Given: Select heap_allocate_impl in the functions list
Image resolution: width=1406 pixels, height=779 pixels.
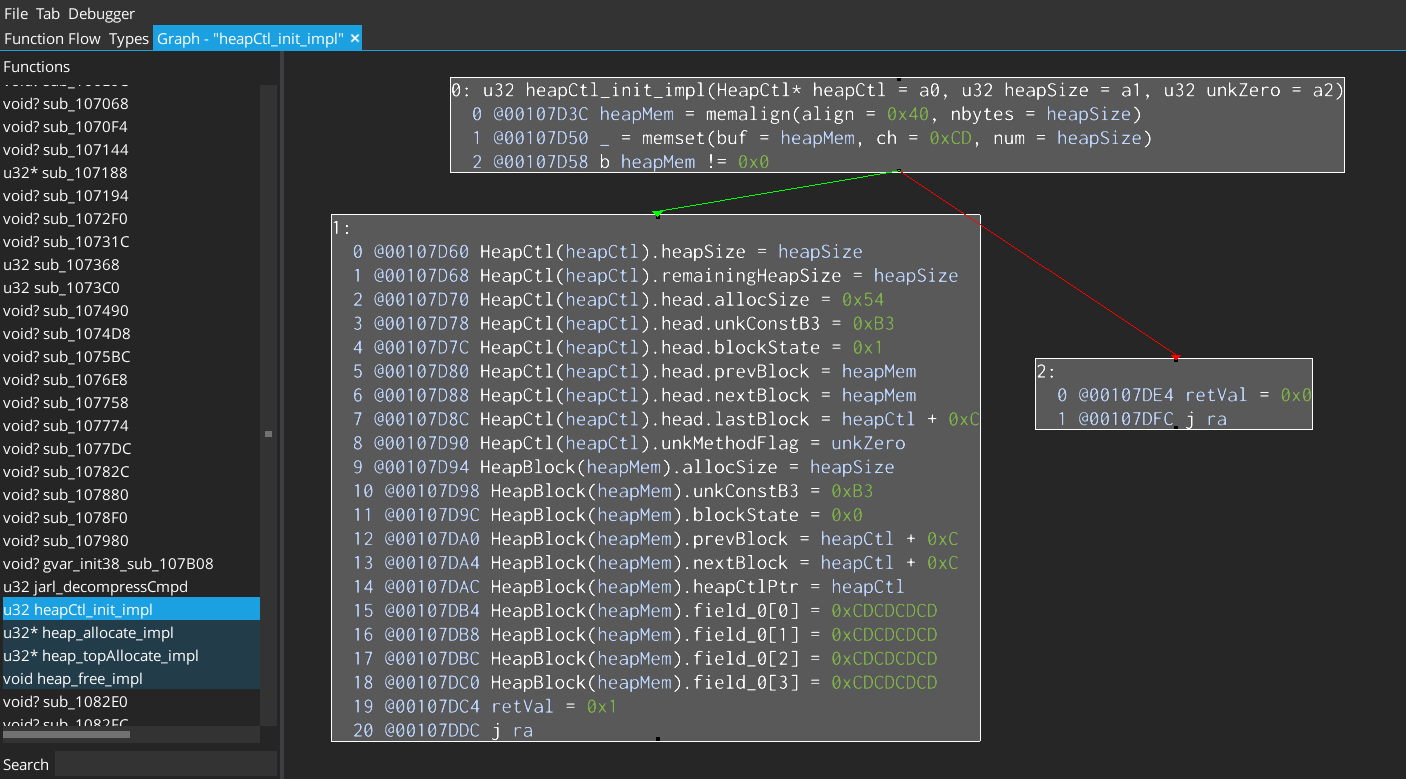Looking at the screenshot, I should point(88,633).
